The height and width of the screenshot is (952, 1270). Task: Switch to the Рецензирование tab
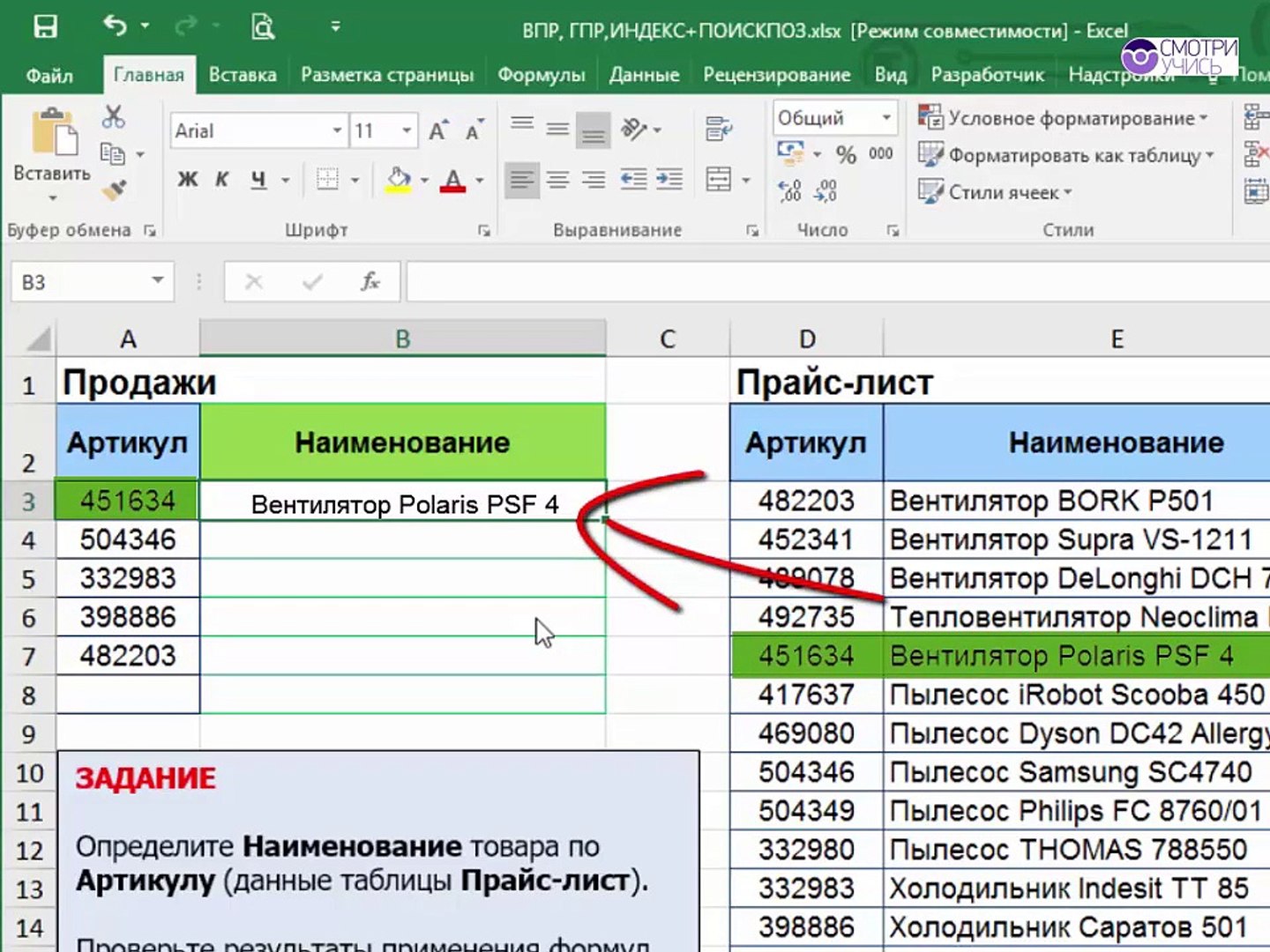point(777,75)
